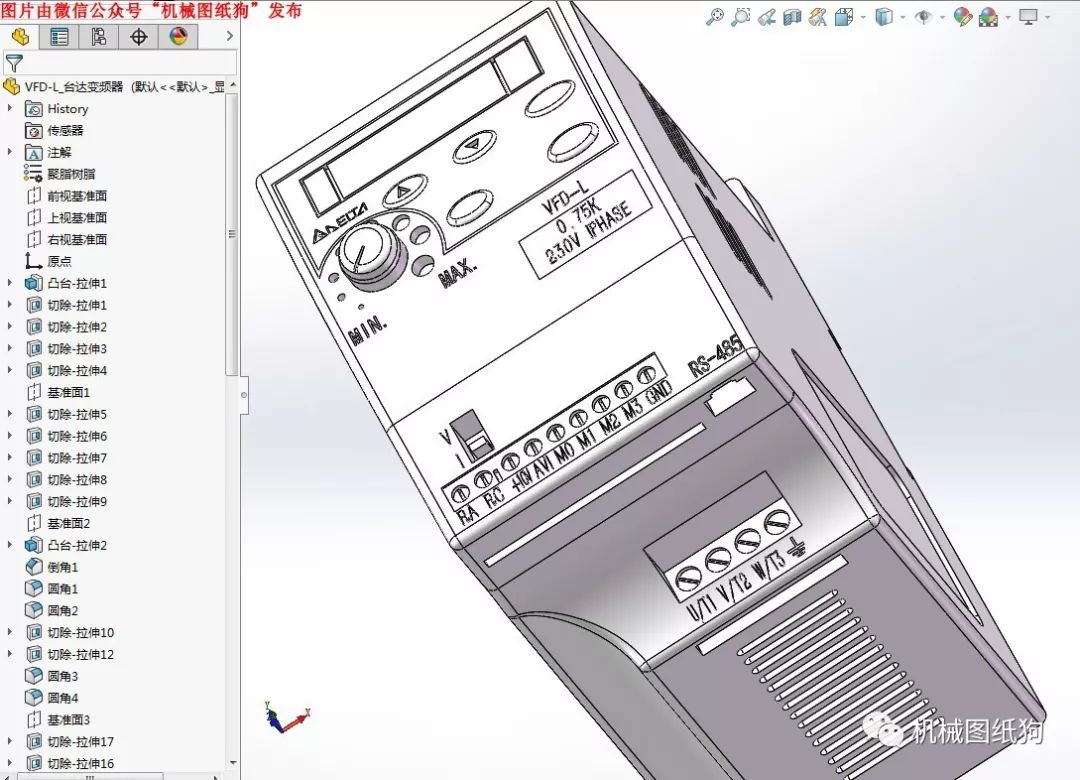Viewport: 1080px width, 780px height.
Task: Expand the 切除-拉伸5 feature
Action: (10, 414)
